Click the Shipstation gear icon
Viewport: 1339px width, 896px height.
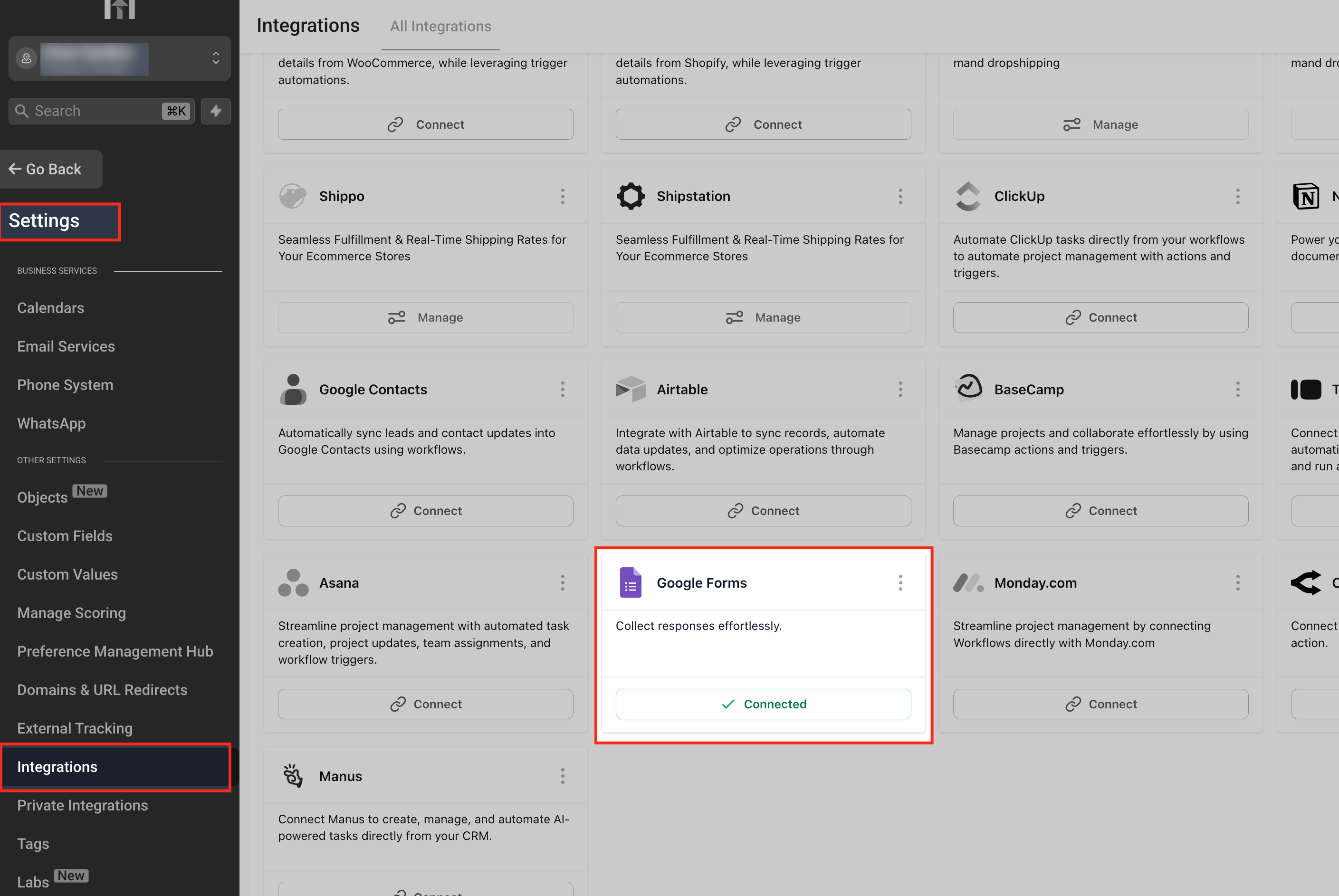click(631, 196)
